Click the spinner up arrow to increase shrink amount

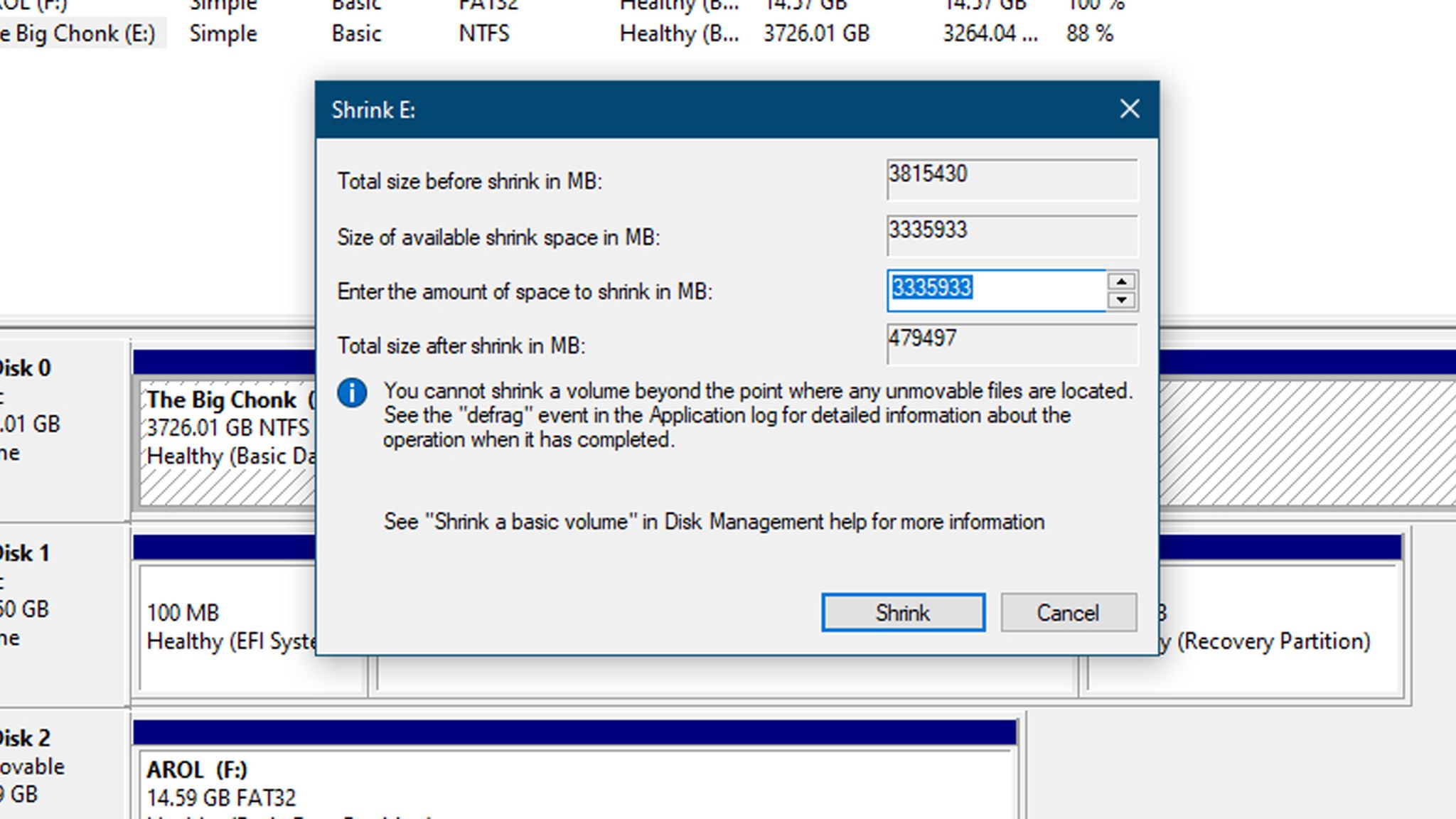coord(1121,282)
